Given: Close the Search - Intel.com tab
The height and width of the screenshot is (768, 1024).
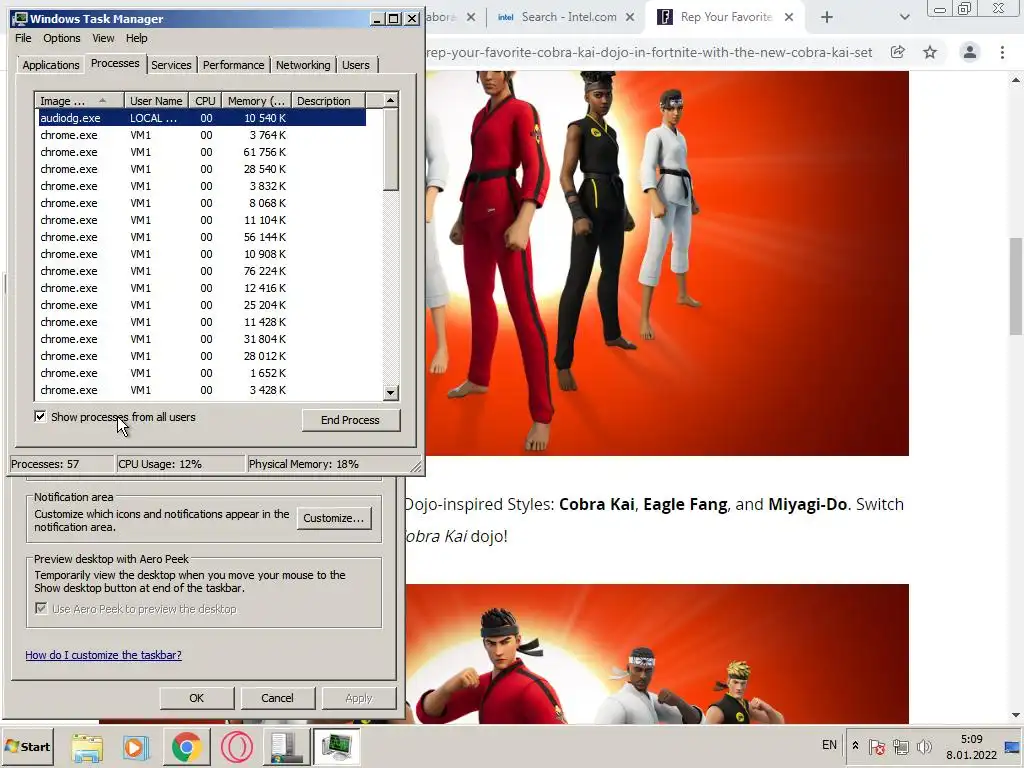Looking at the screenshot, I should pos(630,18).
